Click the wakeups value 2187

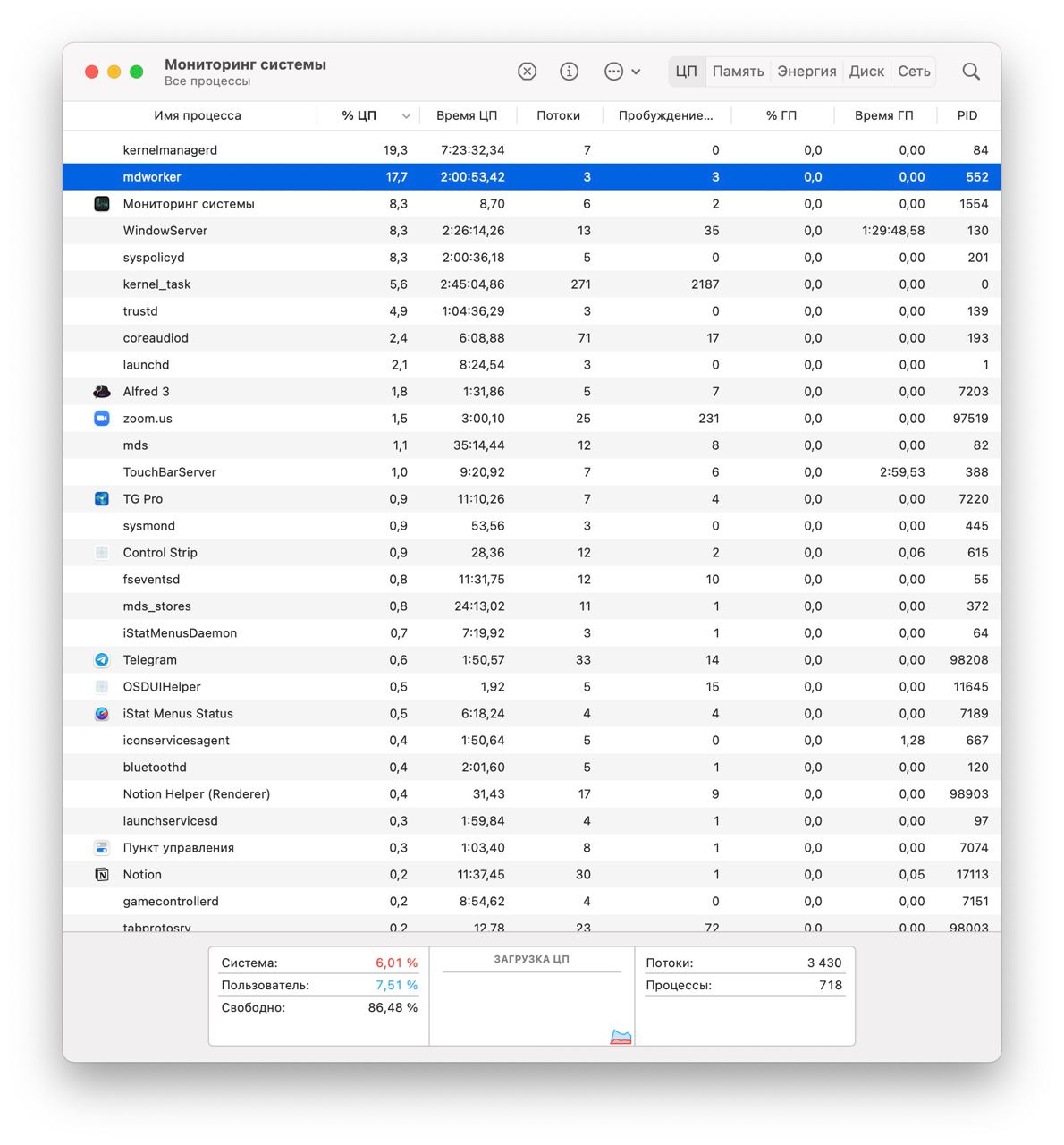[x=705, y=284]
